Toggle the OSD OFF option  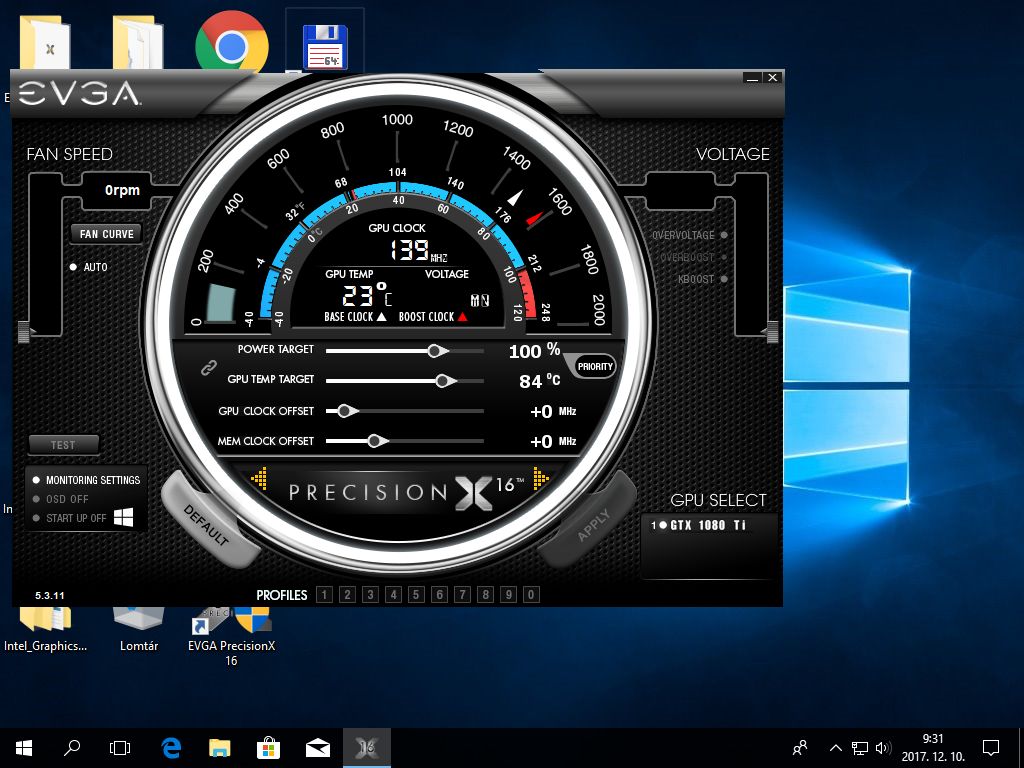(61, 499)
